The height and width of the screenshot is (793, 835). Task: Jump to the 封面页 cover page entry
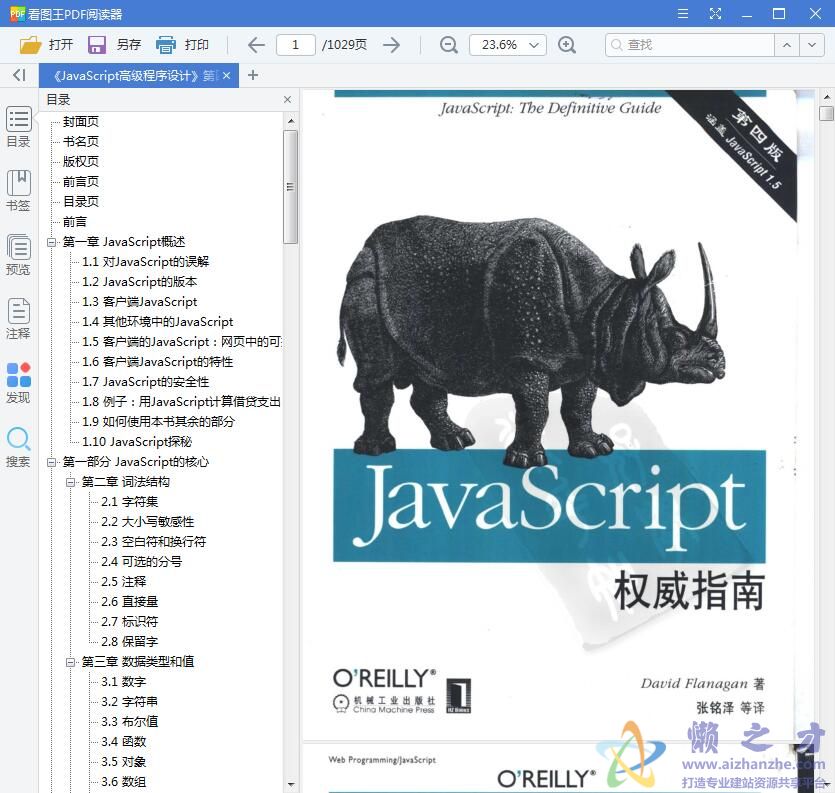80,121
